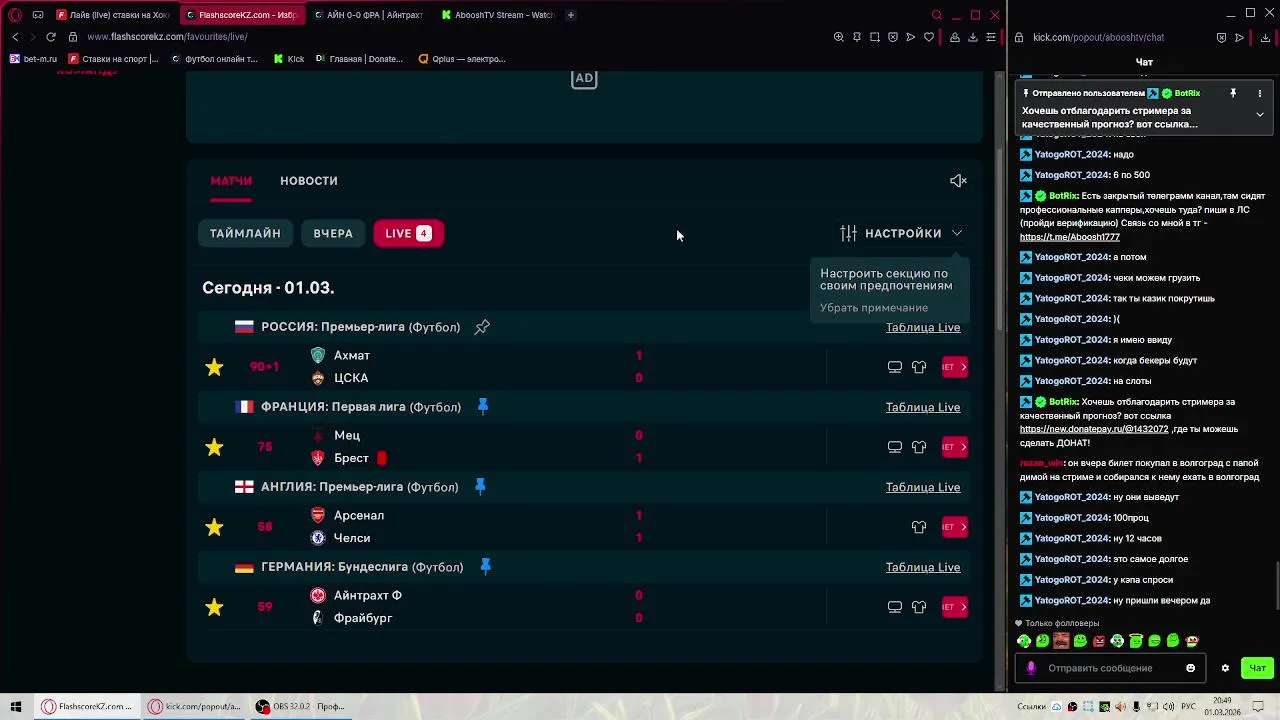Unpin the Англия Премьер-лига league
This screenshot has width=1280, height=720.
click(480, 486)
